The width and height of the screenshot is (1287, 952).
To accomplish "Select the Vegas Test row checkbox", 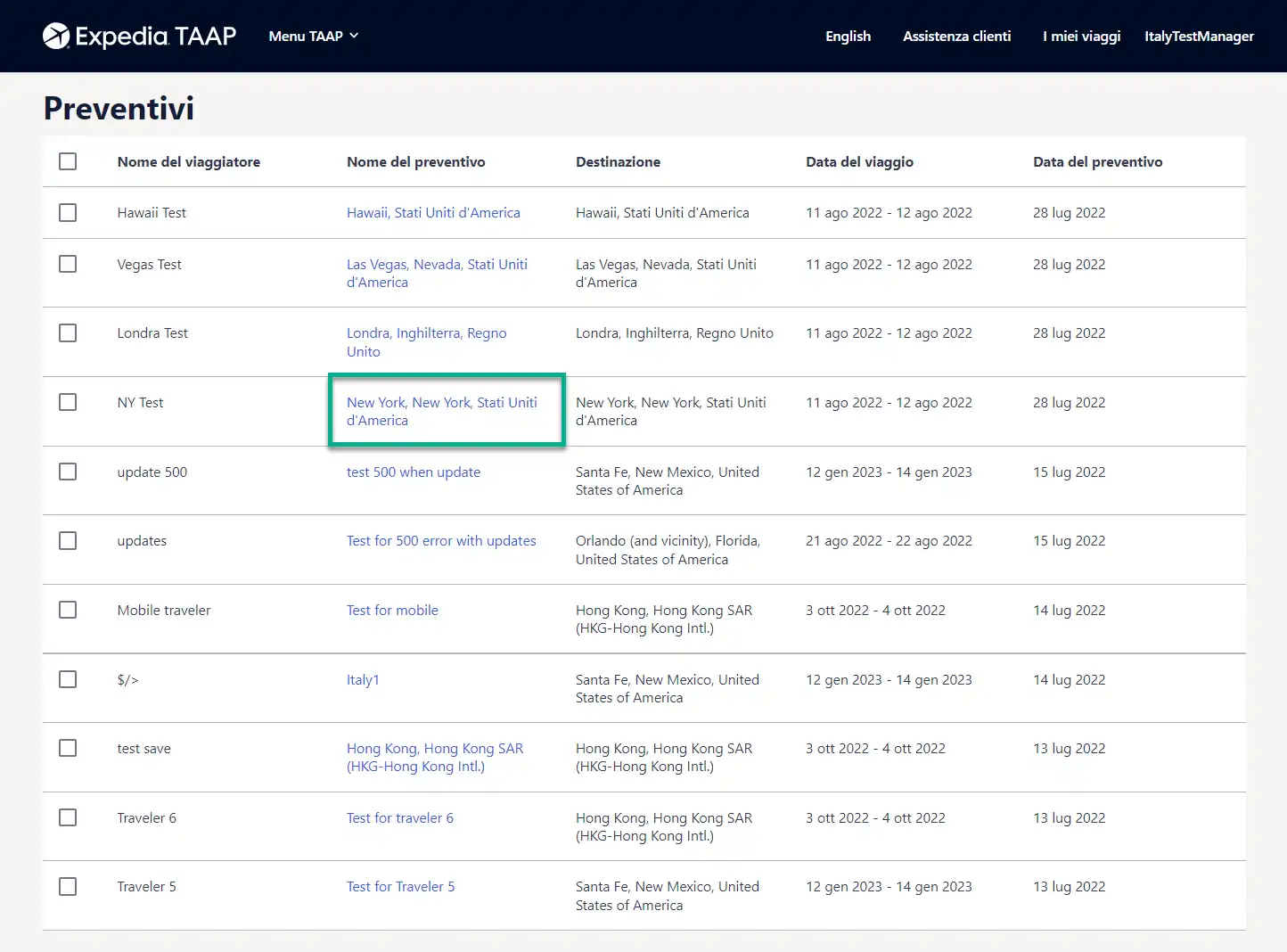I will [68, 264].
